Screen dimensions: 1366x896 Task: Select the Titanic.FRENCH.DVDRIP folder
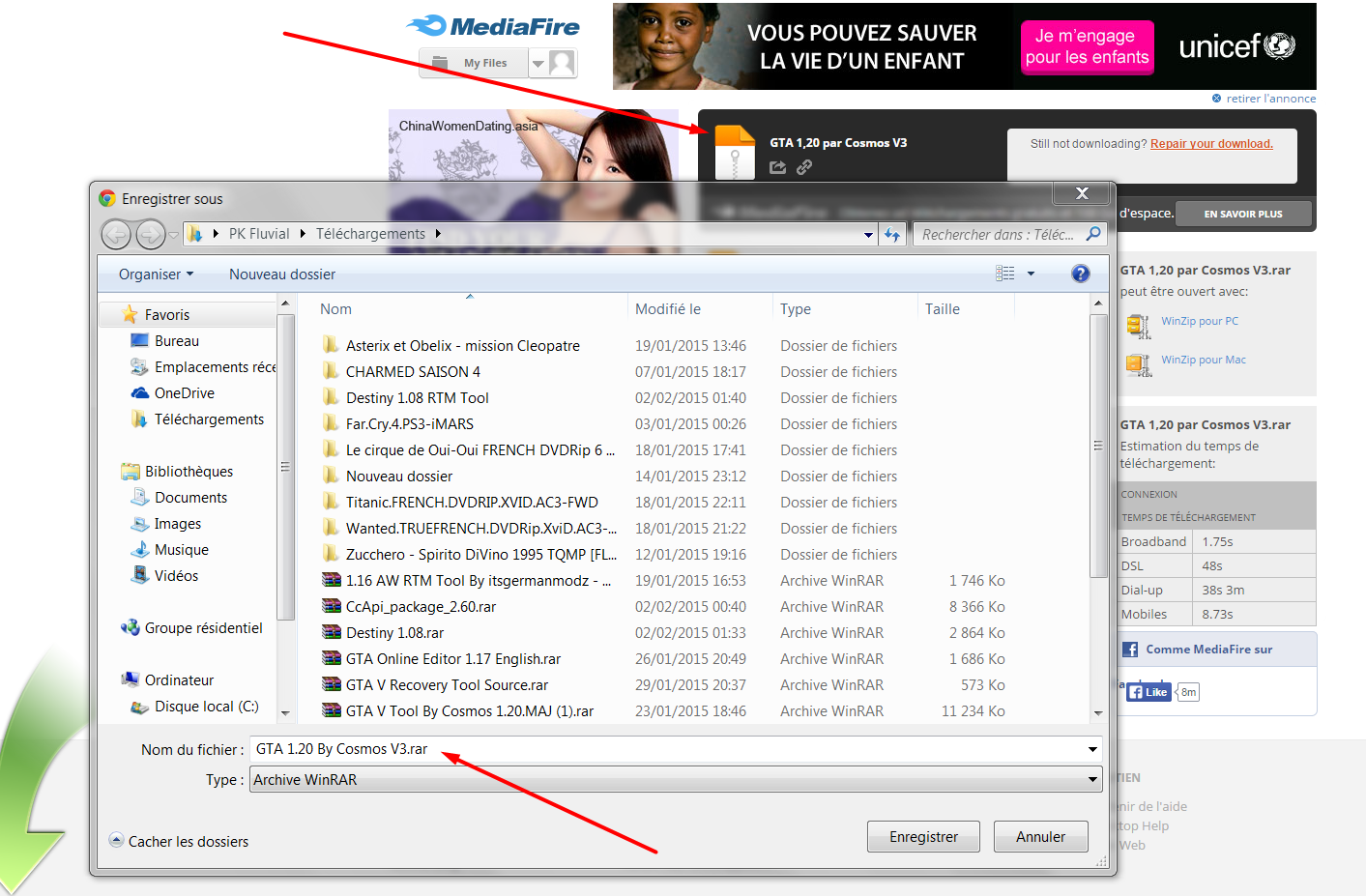[x=472, y=503]
